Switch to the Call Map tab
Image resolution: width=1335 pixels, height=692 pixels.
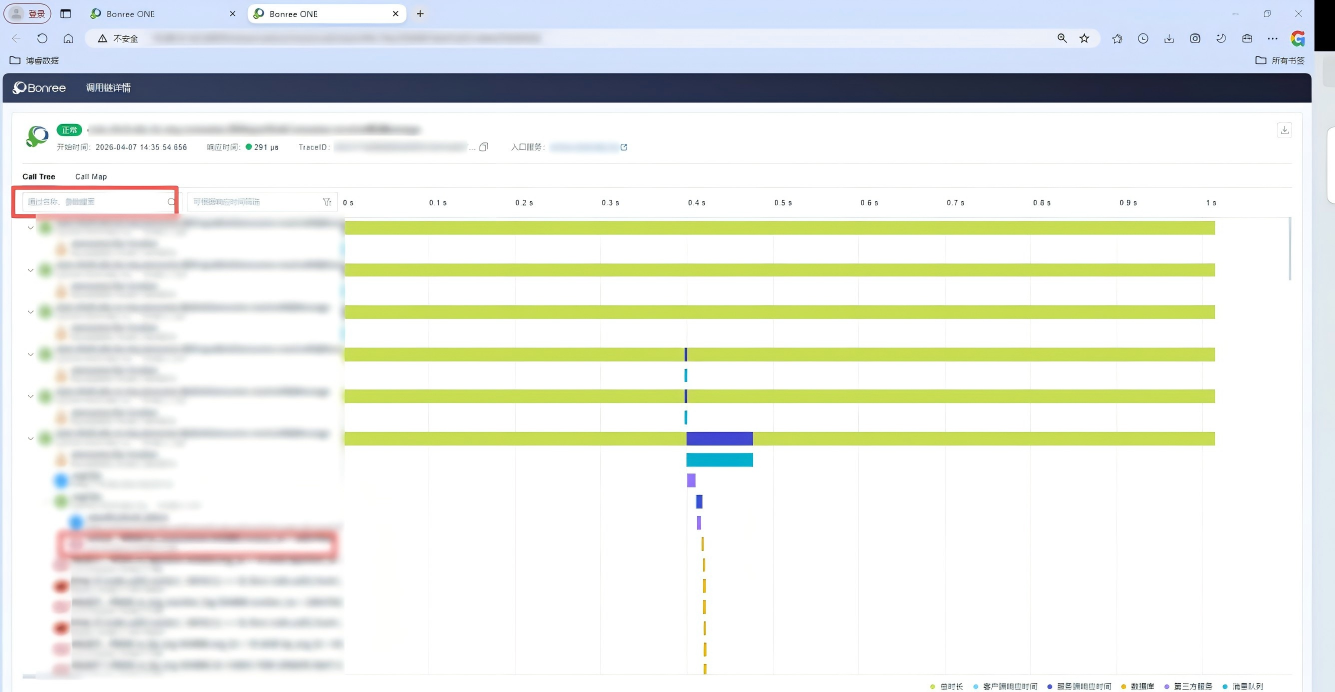[91, 177]
